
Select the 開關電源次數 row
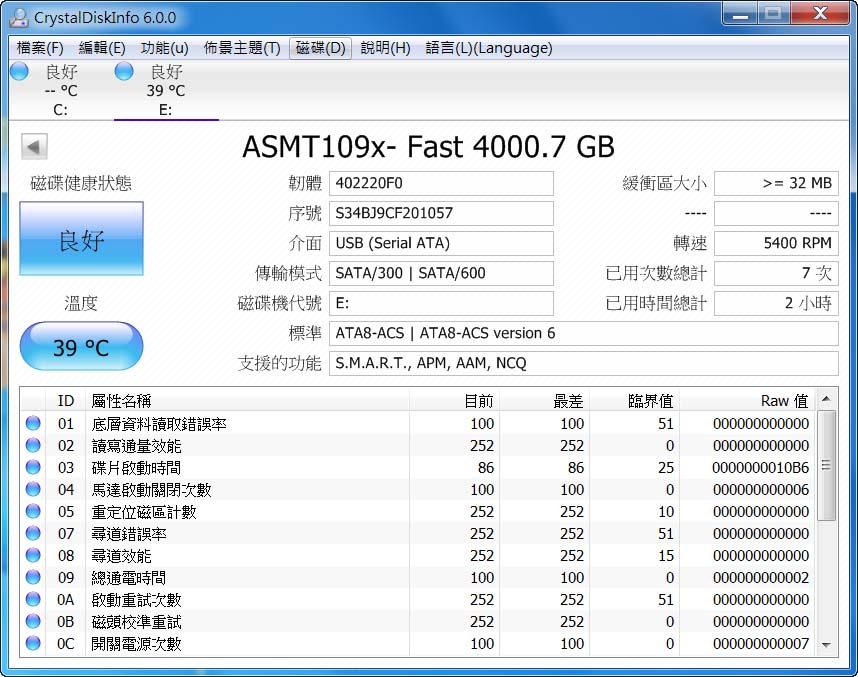pos(418,644)
